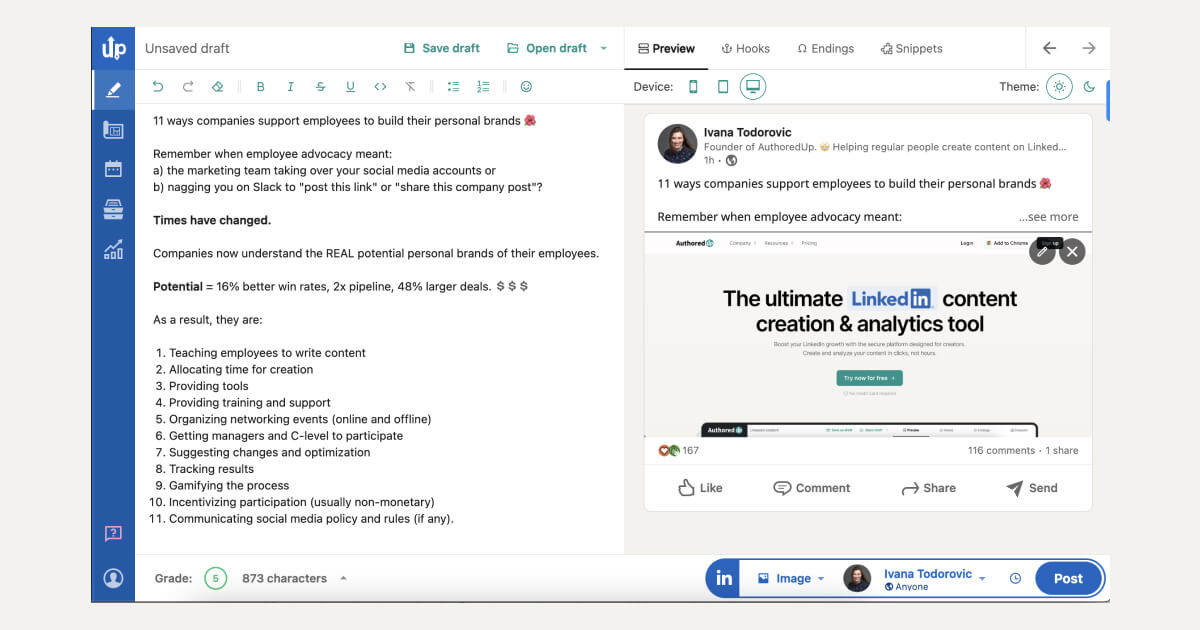This screenshot has width=1200, height=630.
Task: Insert an emoji using the smiley icon
Action: [526, 87]
